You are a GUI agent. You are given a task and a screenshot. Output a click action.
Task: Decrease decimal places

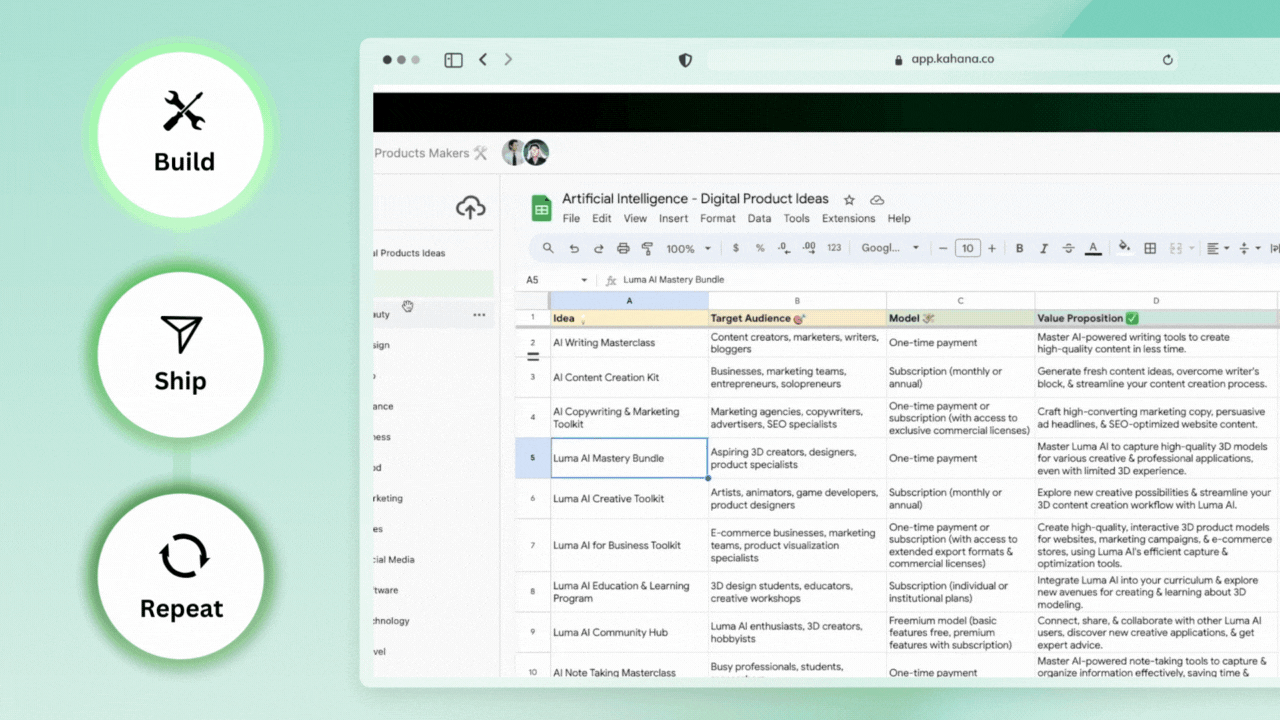783,248
